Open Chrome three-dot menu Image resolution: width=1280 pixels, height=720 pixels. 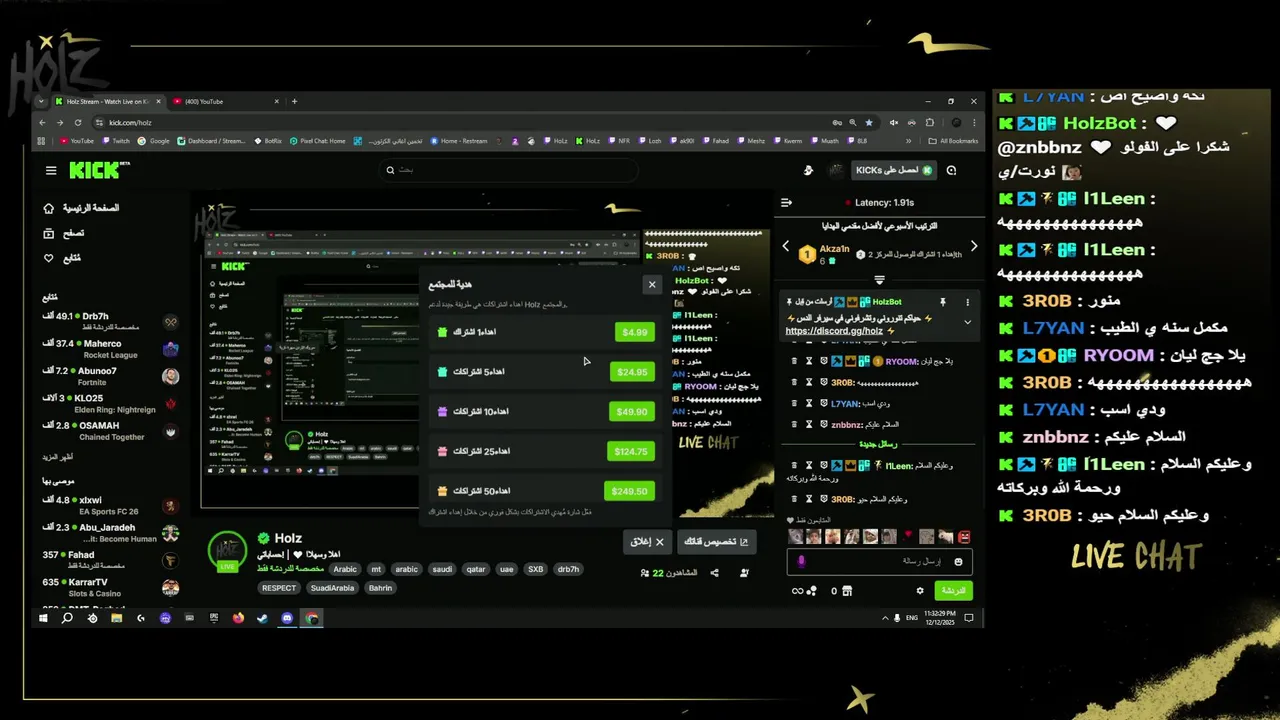[x=974, y=122]
